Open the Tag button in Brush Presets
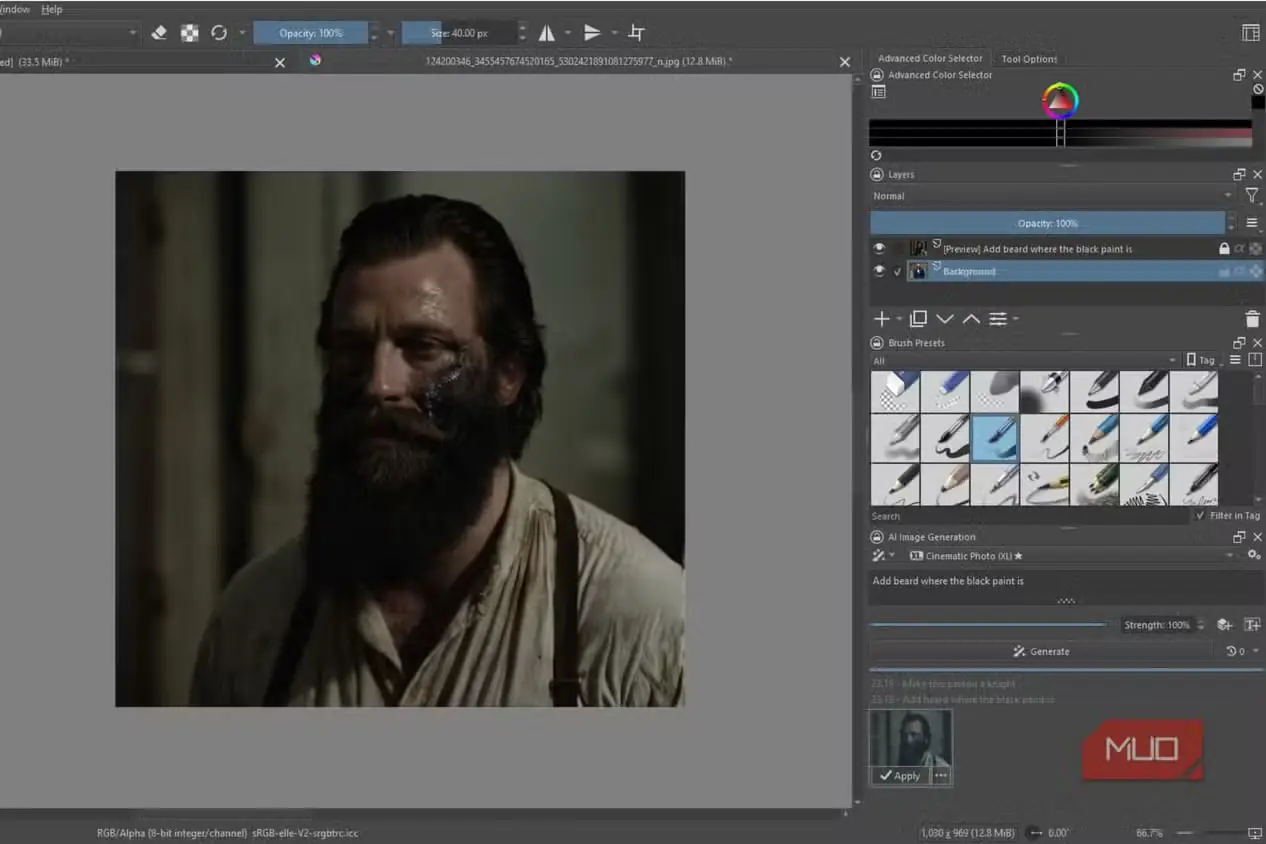Screen dimensions: 1266x844 [x=1204, y=360]
